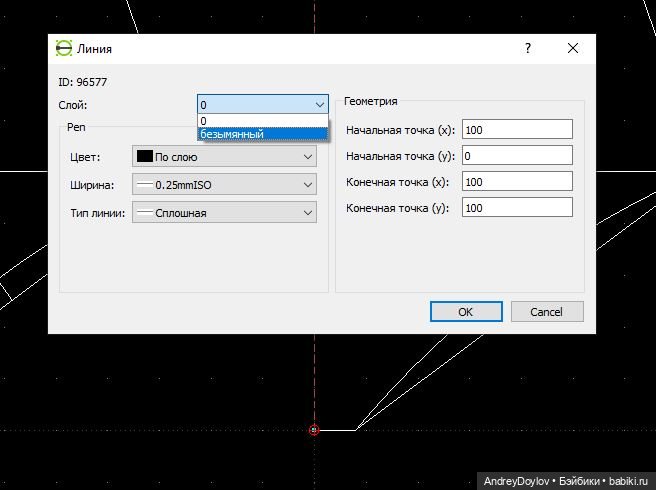Viewport: 656px width, 490px height.
Task: Collapse the Слой combo box via its arrow
Action: pos(319,104)
